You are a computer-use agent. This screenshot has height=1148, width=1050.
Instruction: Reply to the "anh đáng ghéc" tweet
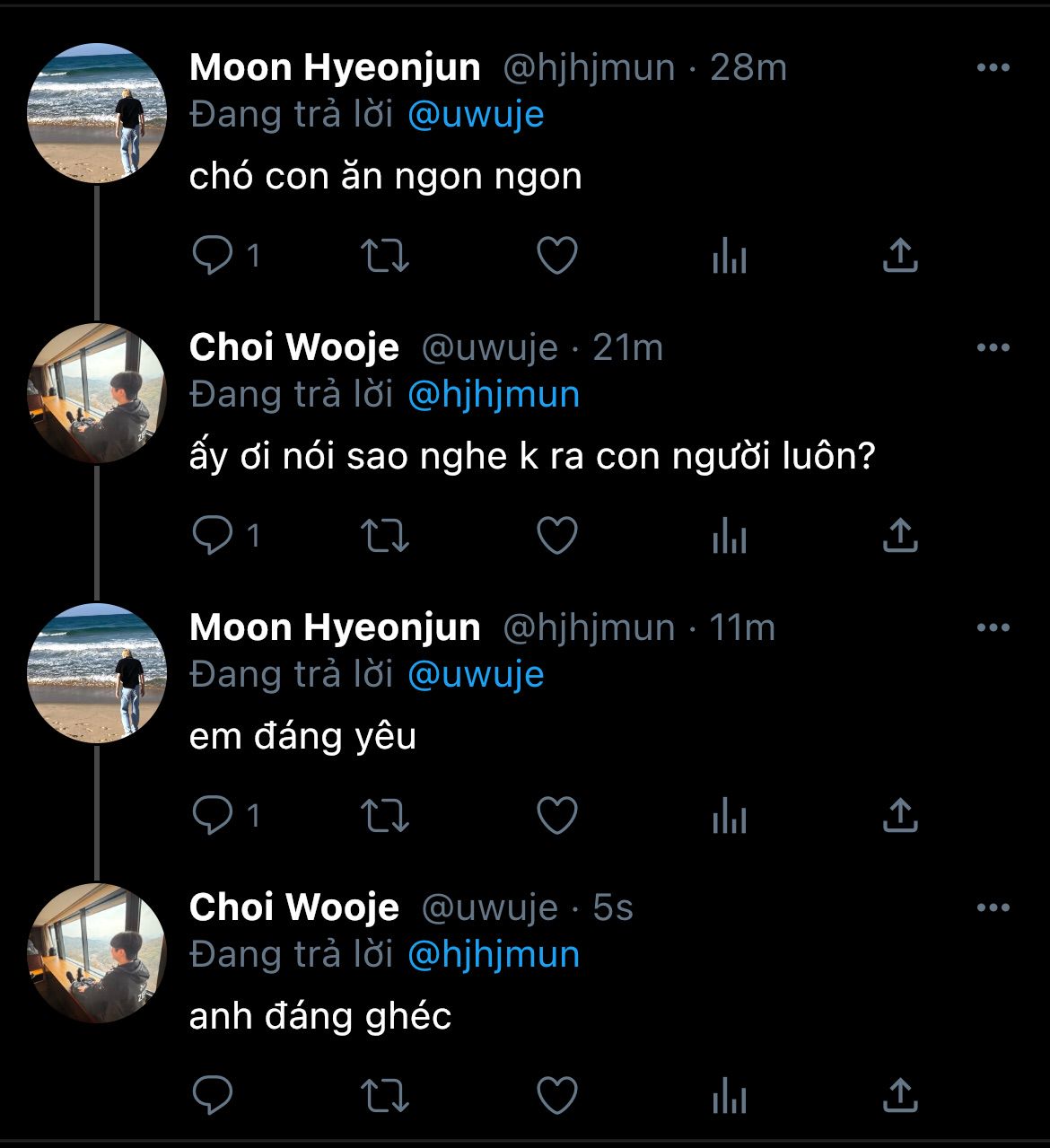tap(214, 1095)
